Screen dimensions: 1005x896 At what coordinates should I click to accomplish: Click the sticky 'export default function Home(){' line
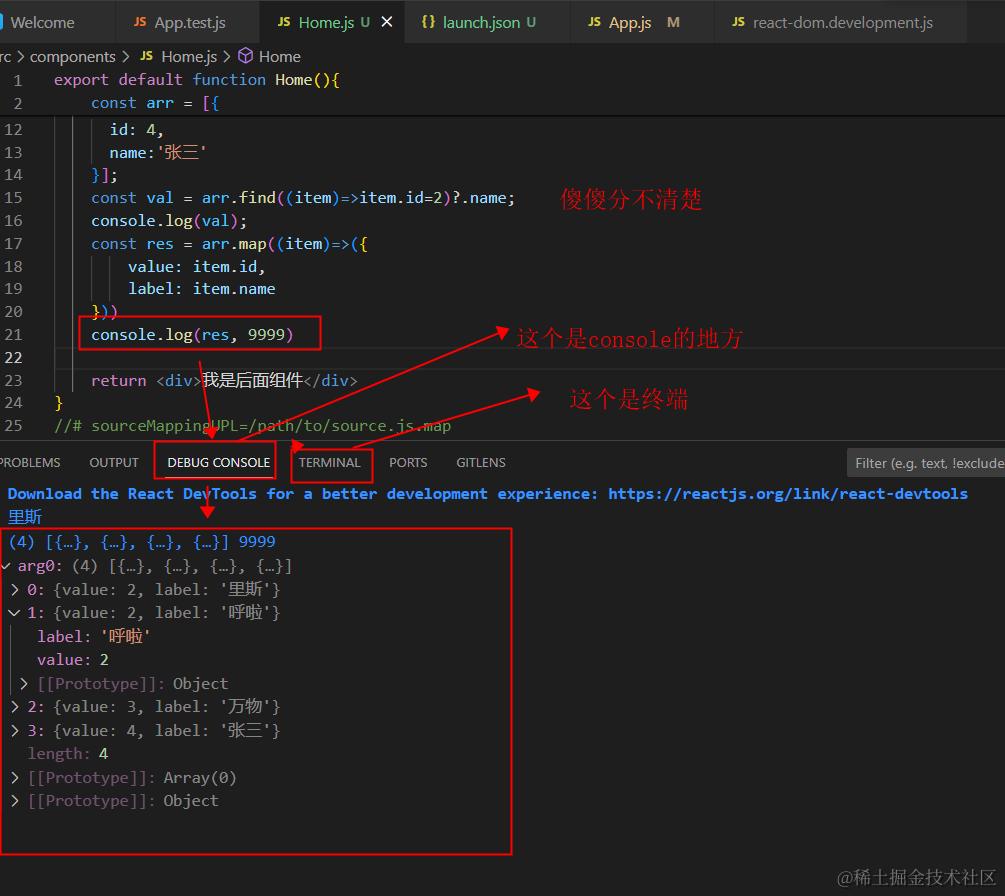(x=197, y=80)
